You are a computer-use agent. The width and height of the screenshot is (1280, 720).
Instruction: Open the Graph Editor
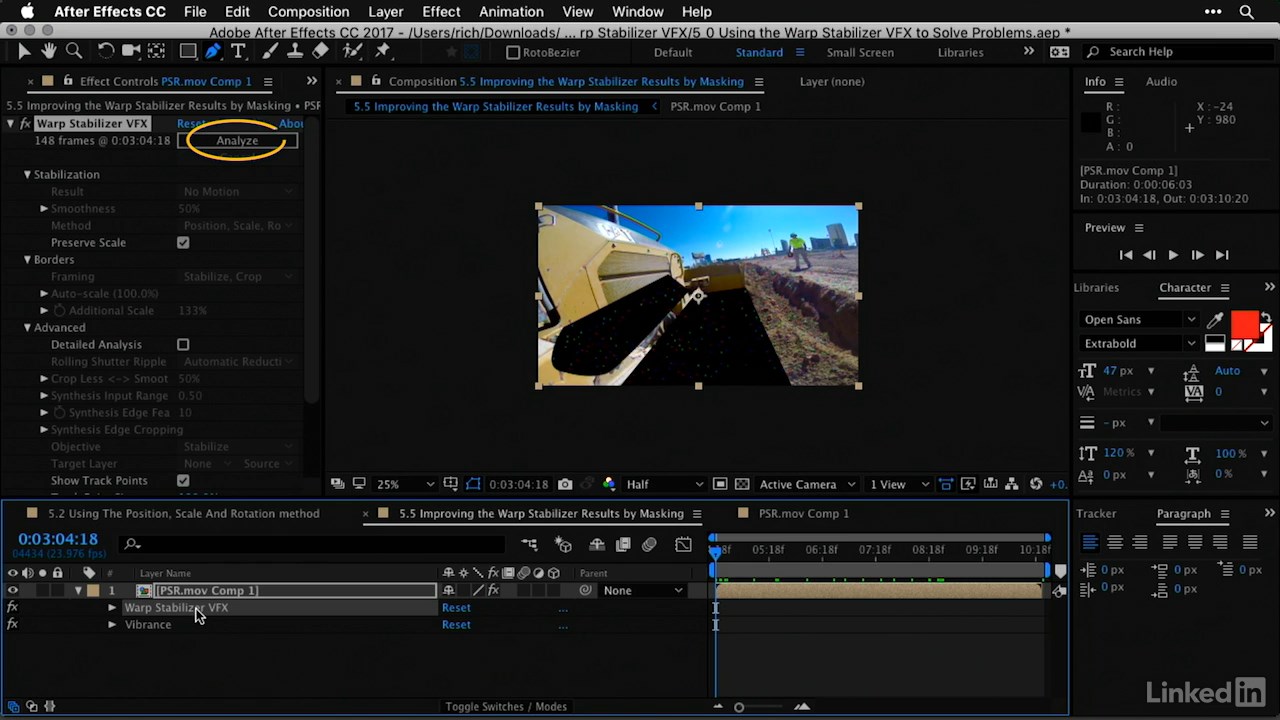[683, 544]
